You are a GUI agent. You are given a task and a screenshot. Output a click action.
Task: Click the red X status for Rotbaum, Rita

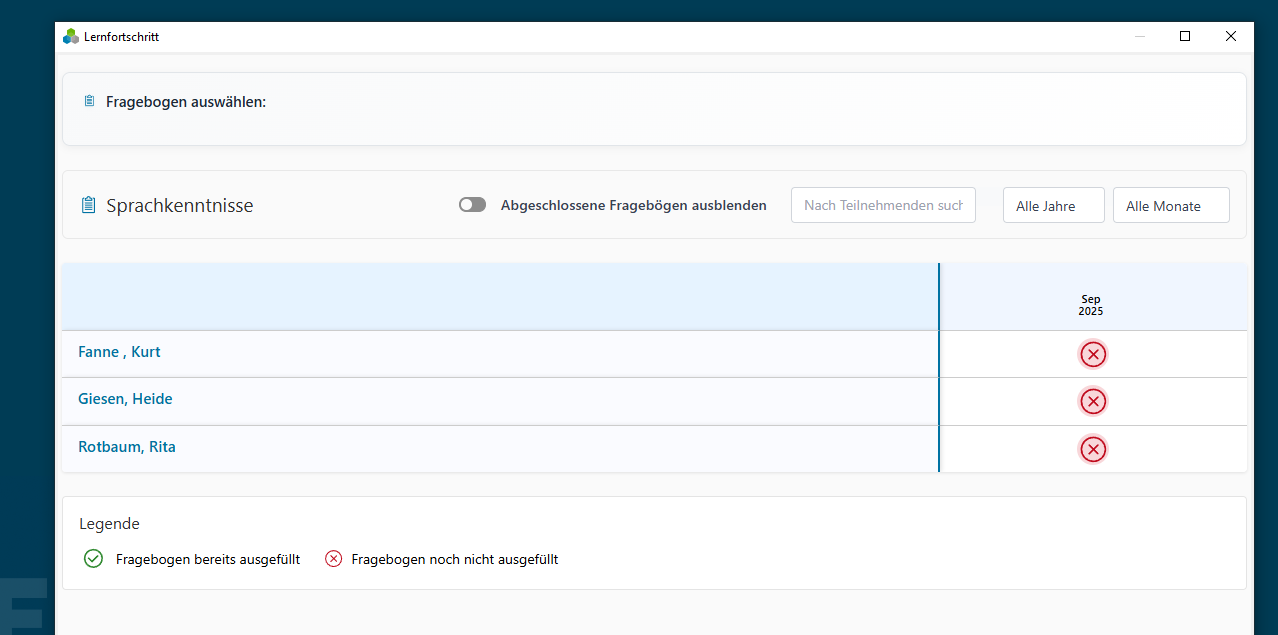pyautogui.click(x=1093, y=449)
